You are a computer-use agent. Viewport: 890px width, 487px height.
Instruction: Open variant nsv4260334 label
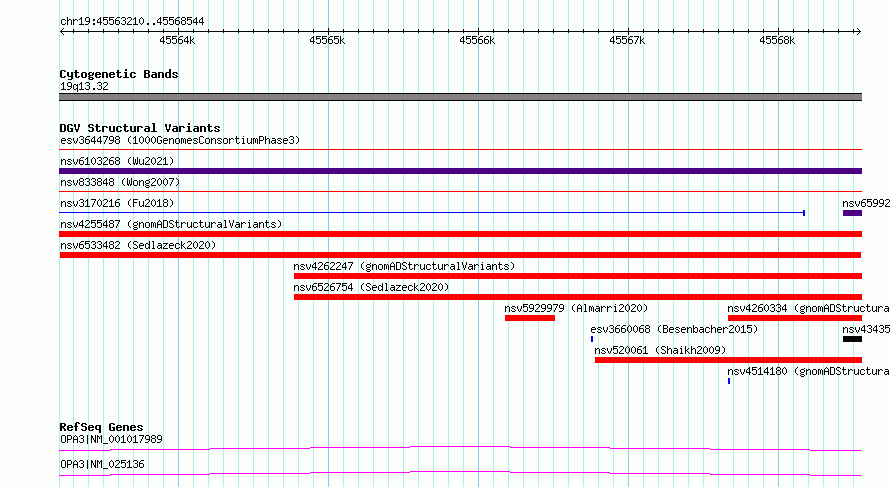point(808,308)
